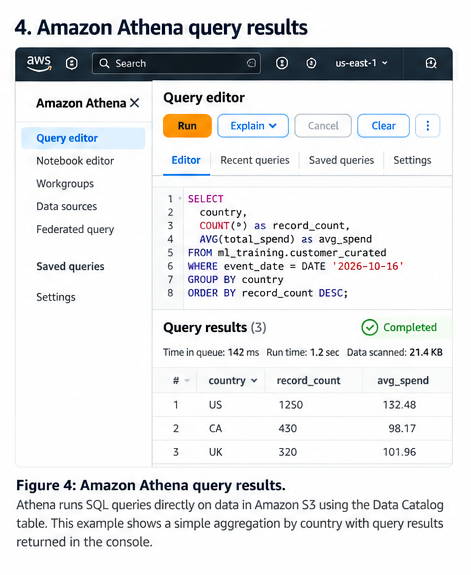Click the Time in queue 142 ms value
Viewport: 471px width, 575px height.
pos(243,352)
